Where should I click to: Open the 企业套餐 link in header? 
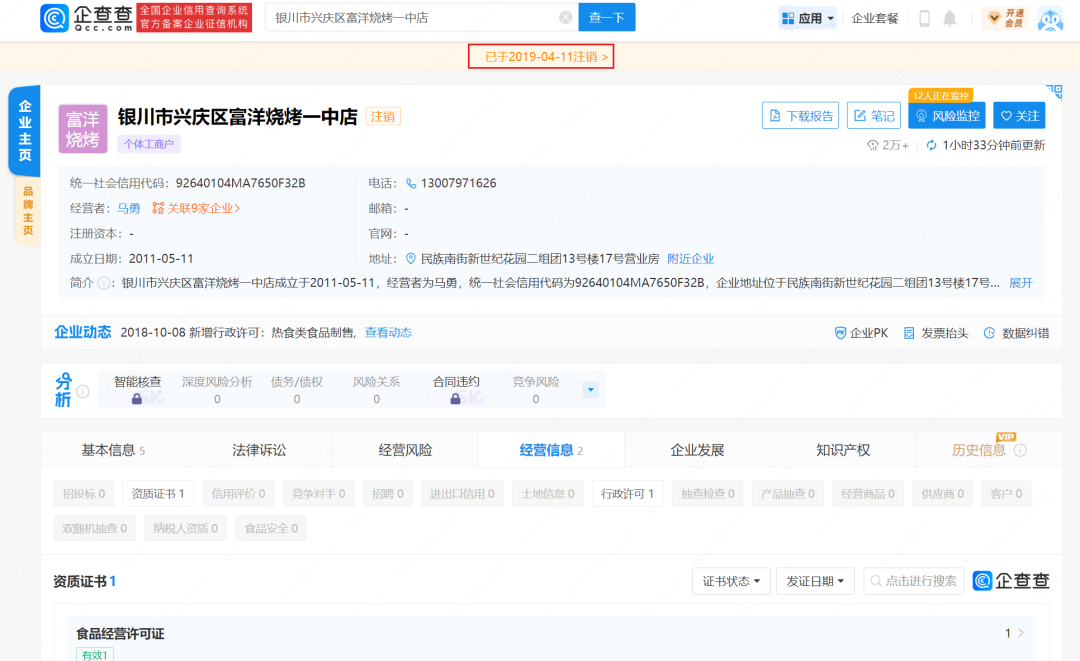coord(875,19)
